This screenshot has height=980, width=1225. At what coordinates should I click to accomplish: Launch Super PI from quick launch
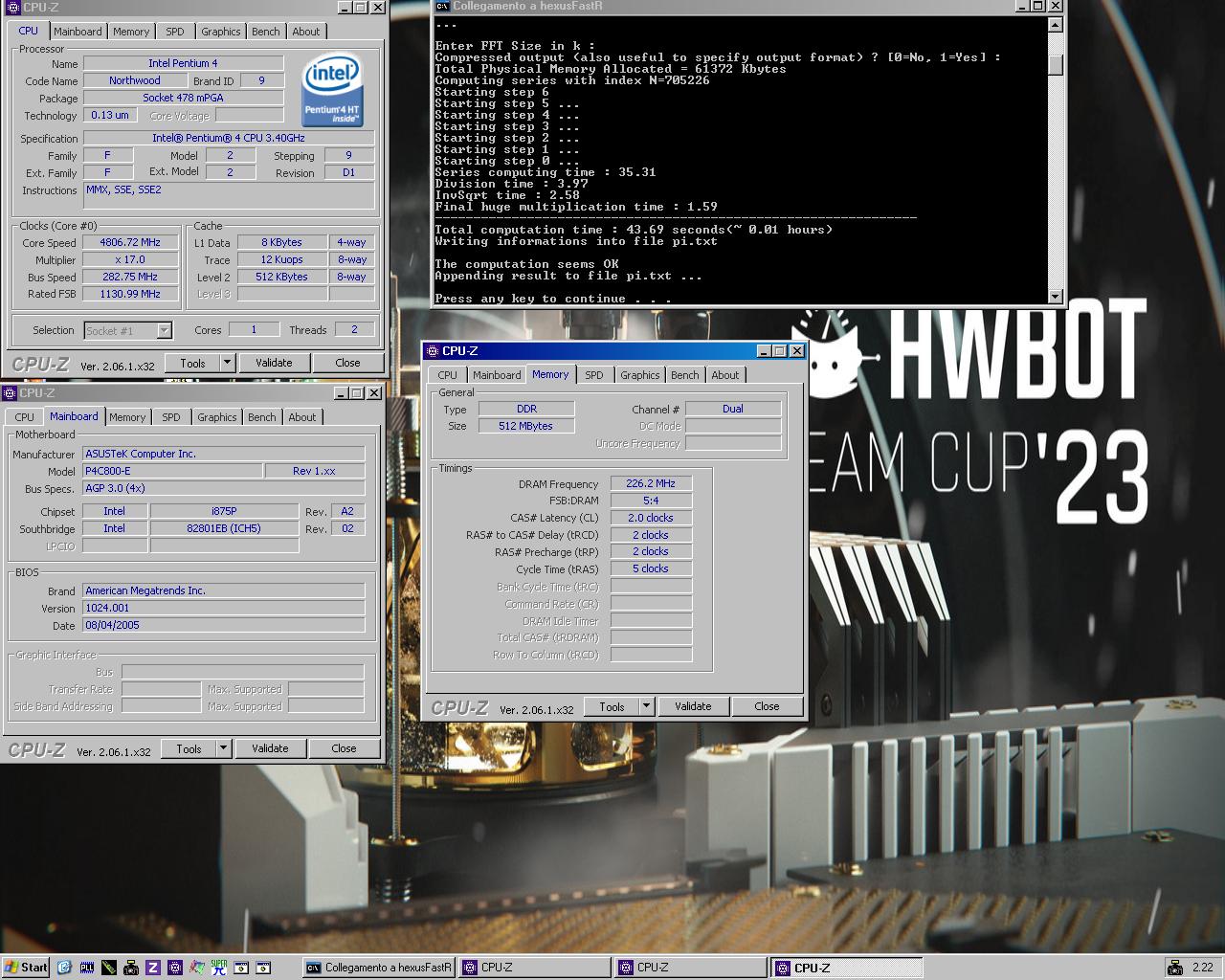click(x=219, y=968)
